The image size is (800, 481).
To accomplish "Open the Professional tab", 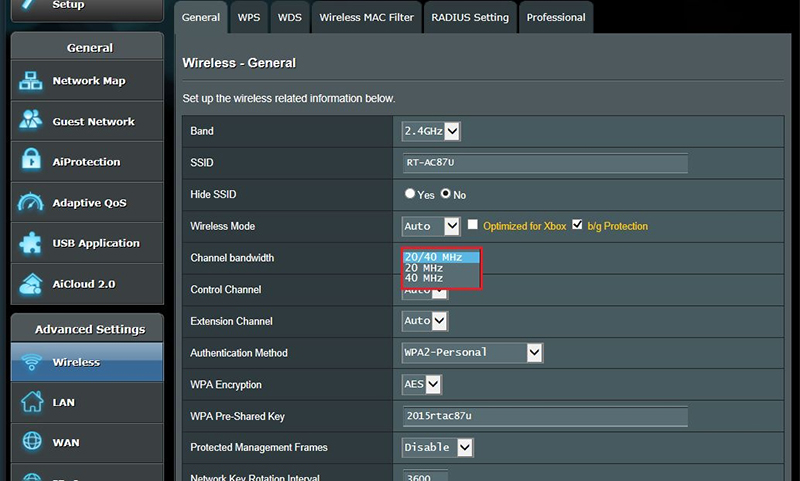I will [556, 17].
